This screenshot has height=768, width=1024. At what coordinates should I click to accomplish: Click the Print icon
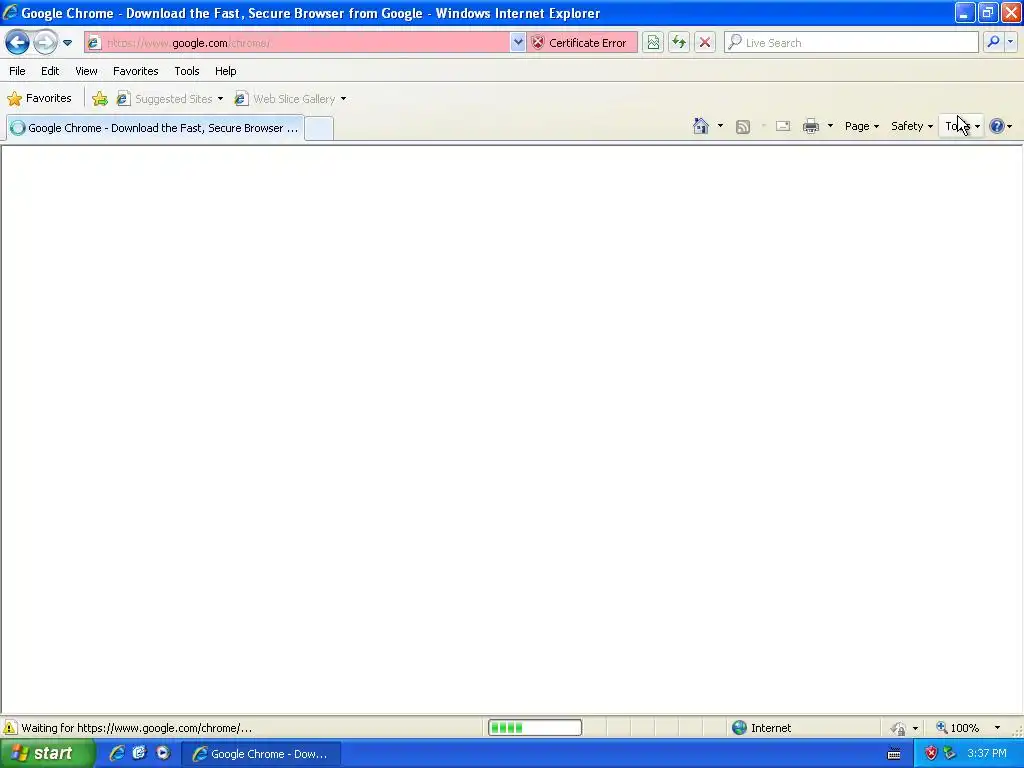(811, 126)
